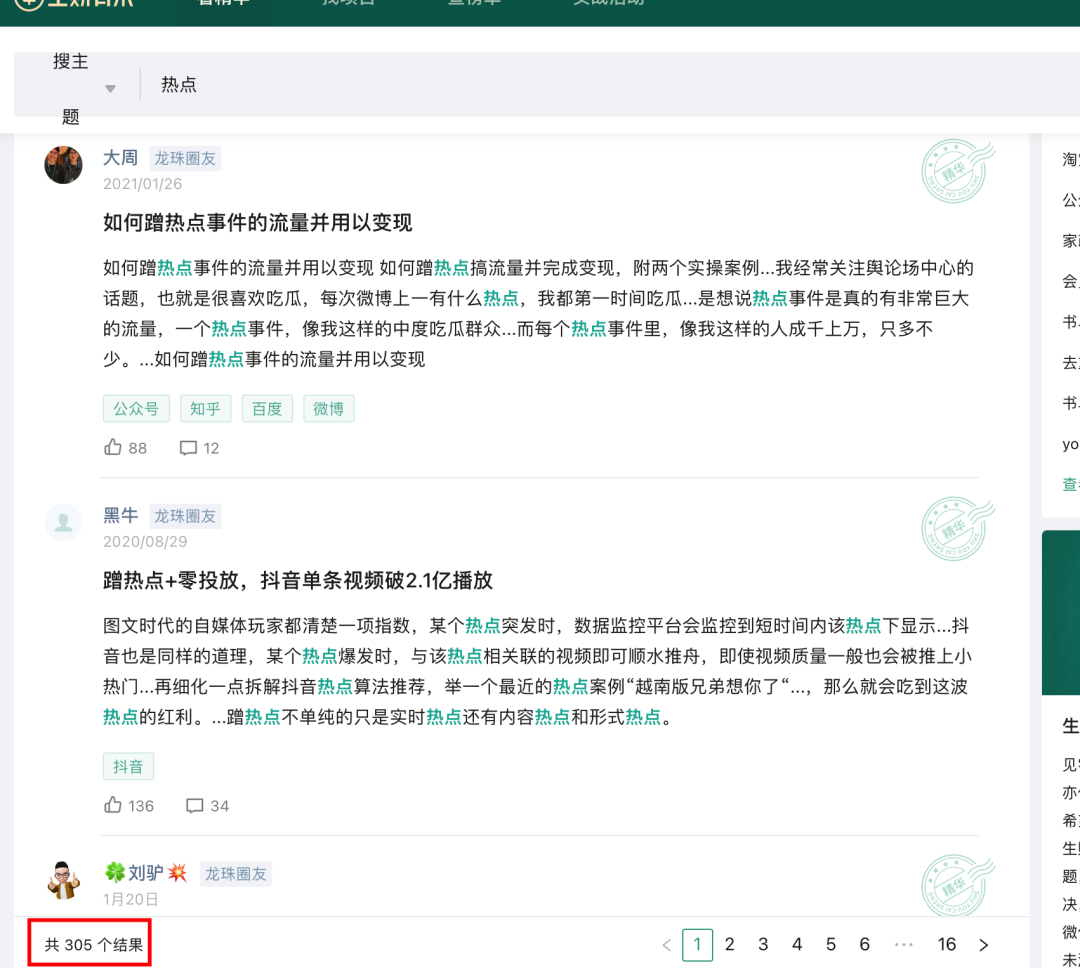
Task: Click the 龙珠圈友 badge next to 大周
Action: (x=185, y=158)
